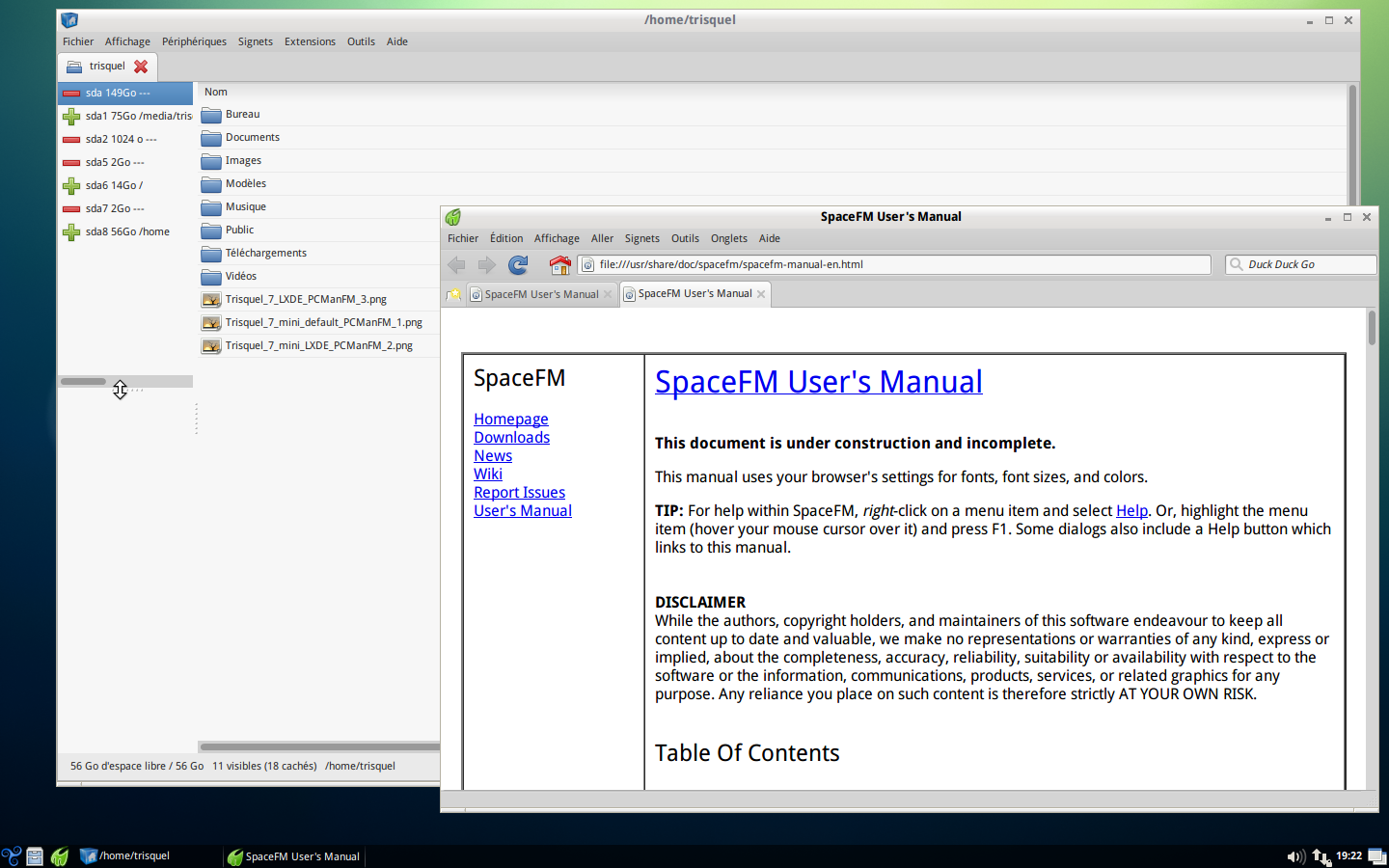This screenshot has height=868, width=1389.
Task: Follow the Homepage link in the sidebar
Action: coord(511,420)
